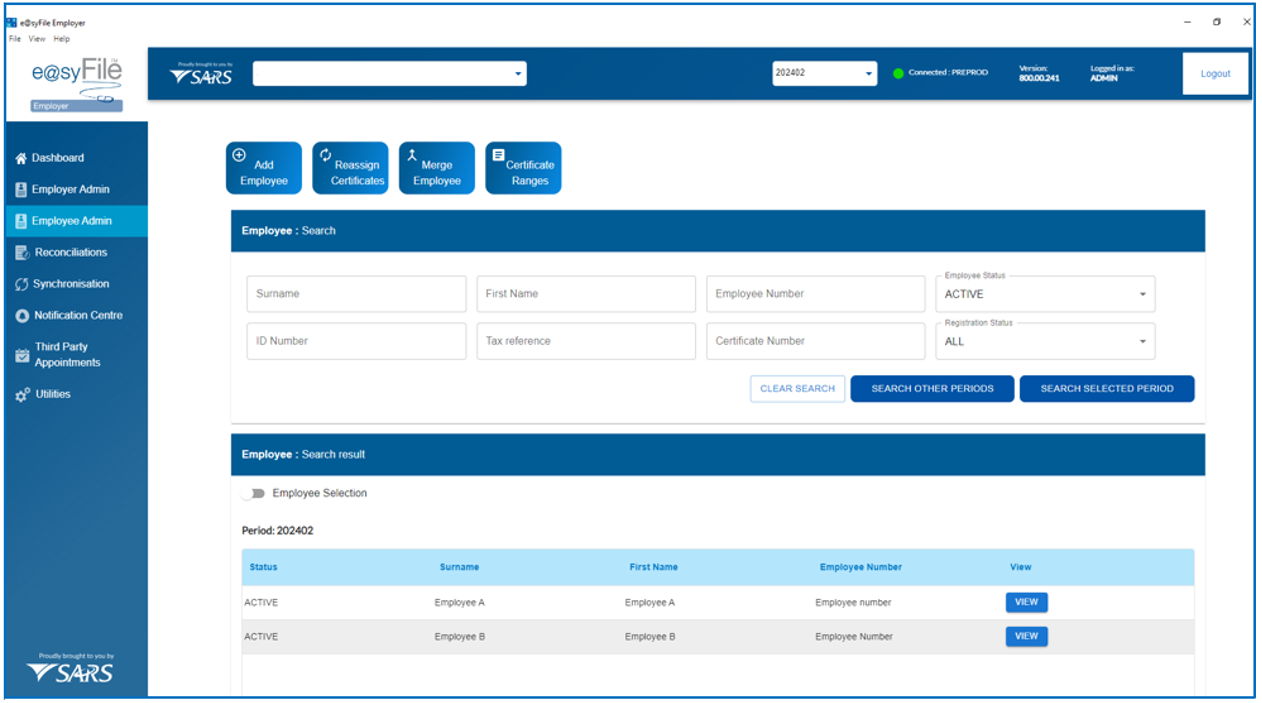Open the employer selection dropdown in header

pos(517,74)
